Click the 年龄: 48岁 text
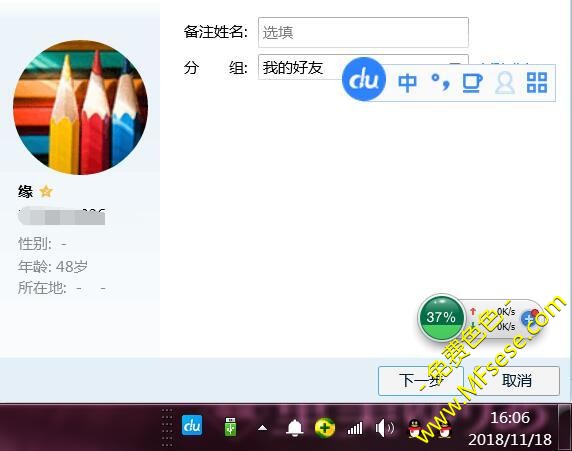The image size is (572, 451). point(53,266)
